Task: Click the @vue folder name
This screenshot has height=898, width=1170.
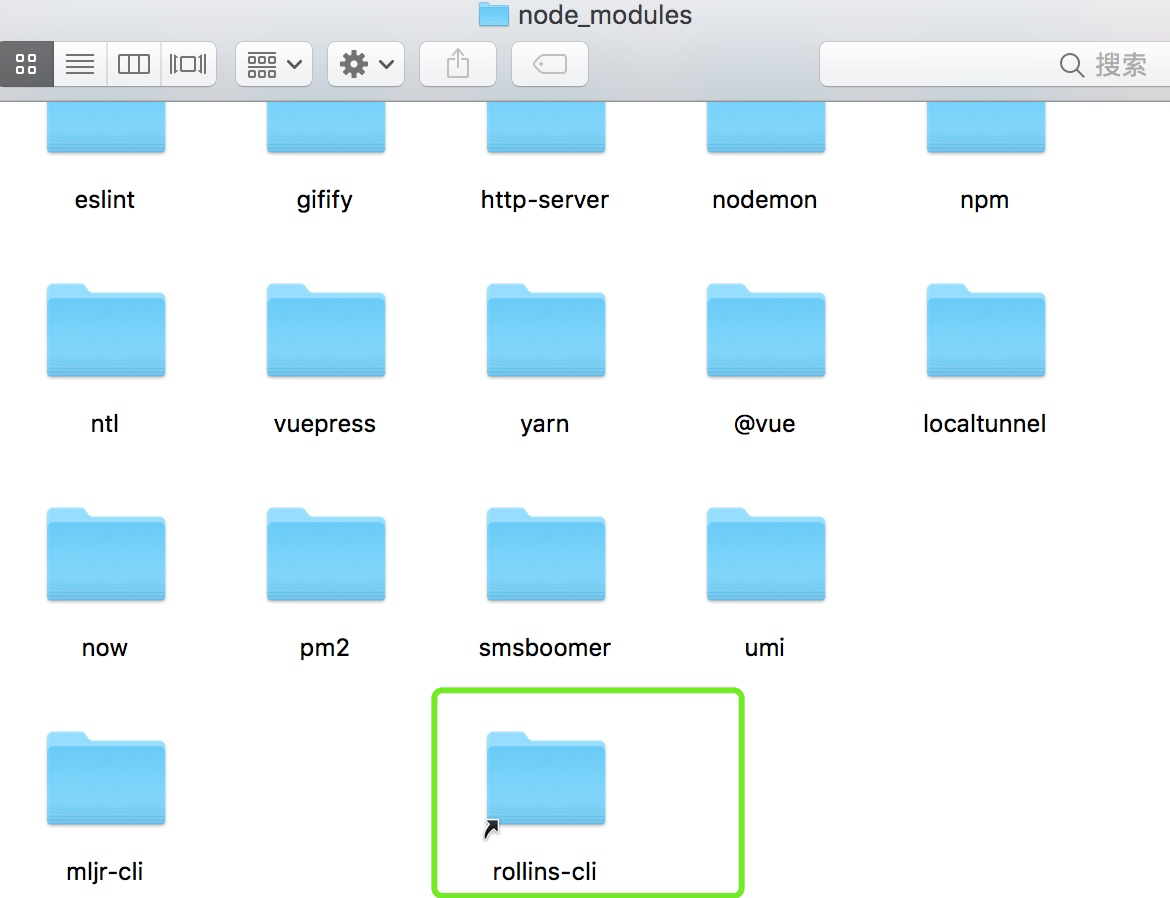Action: click(x=765, y=424)
